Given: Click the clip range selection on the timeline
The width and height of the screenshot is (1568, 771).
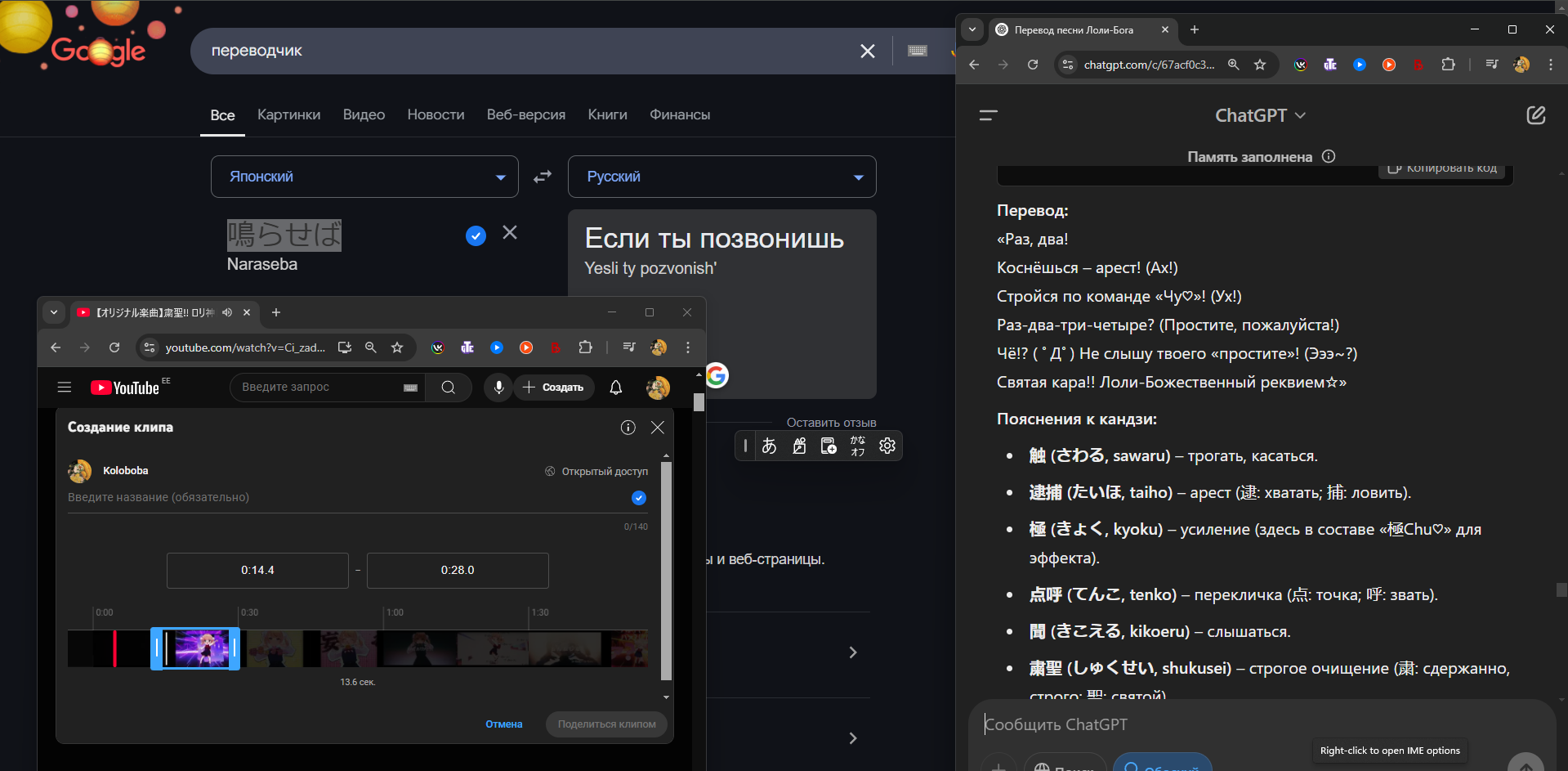Looking at the screenshot, I should tap(195, 649).
